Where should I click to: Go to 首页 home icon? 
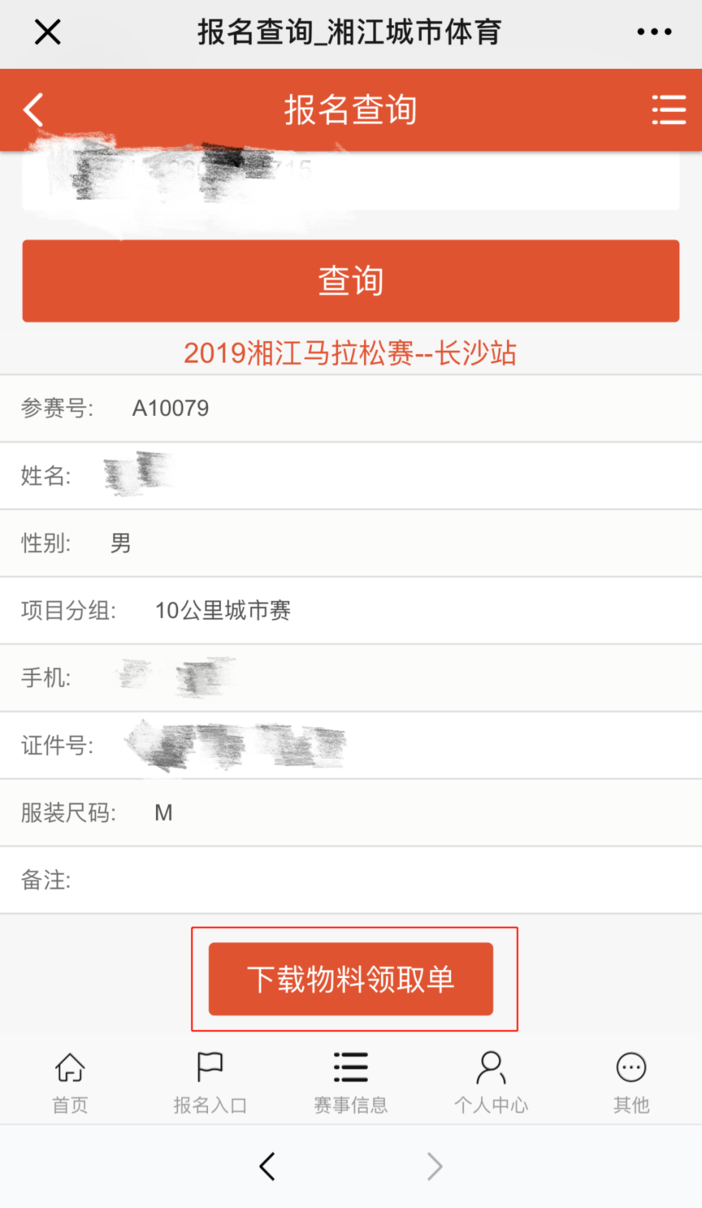[70, 1068]
